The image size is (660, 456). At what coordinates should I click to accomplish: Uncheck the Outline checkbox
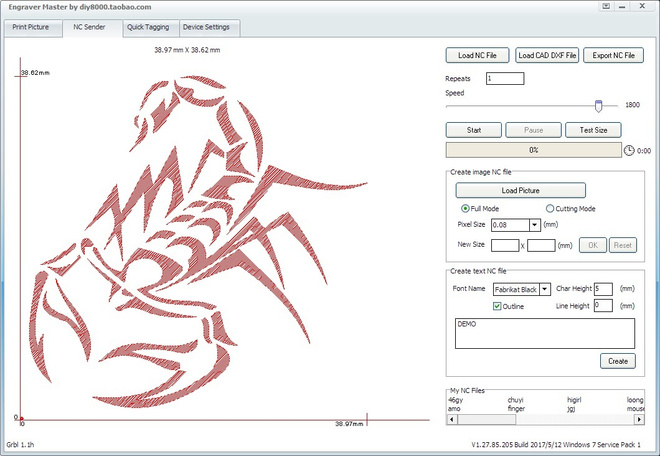pos(497,306)
